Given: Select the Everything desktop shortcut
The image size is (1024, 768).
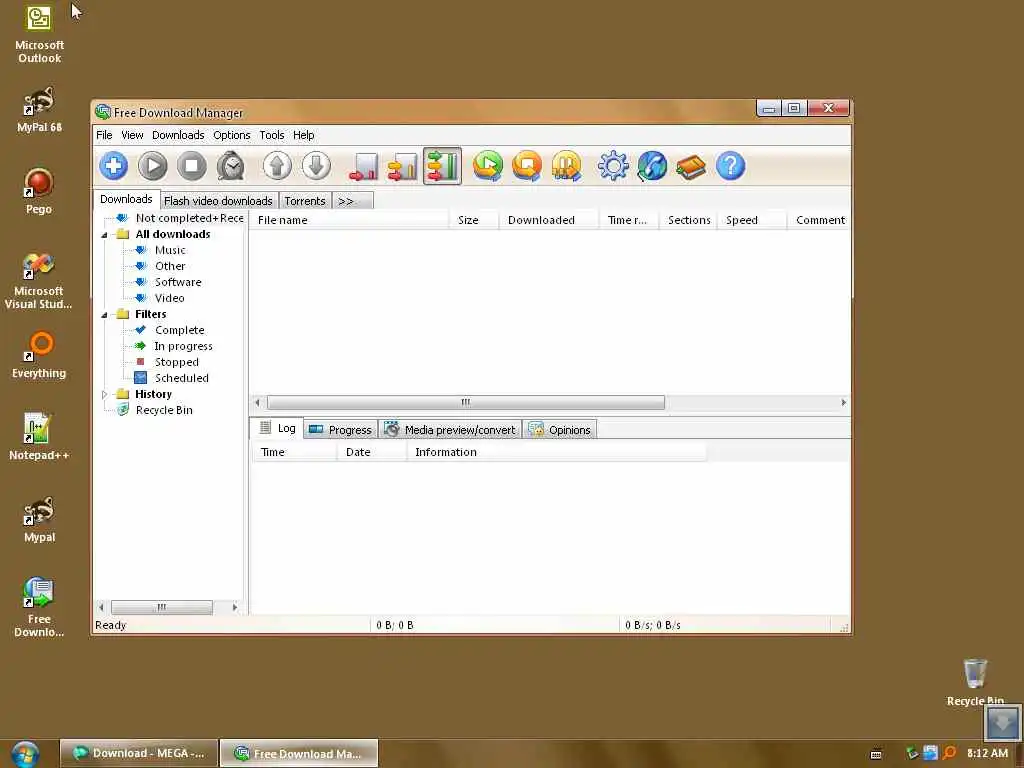Looking at the screenshot, I should pos(39,355).
